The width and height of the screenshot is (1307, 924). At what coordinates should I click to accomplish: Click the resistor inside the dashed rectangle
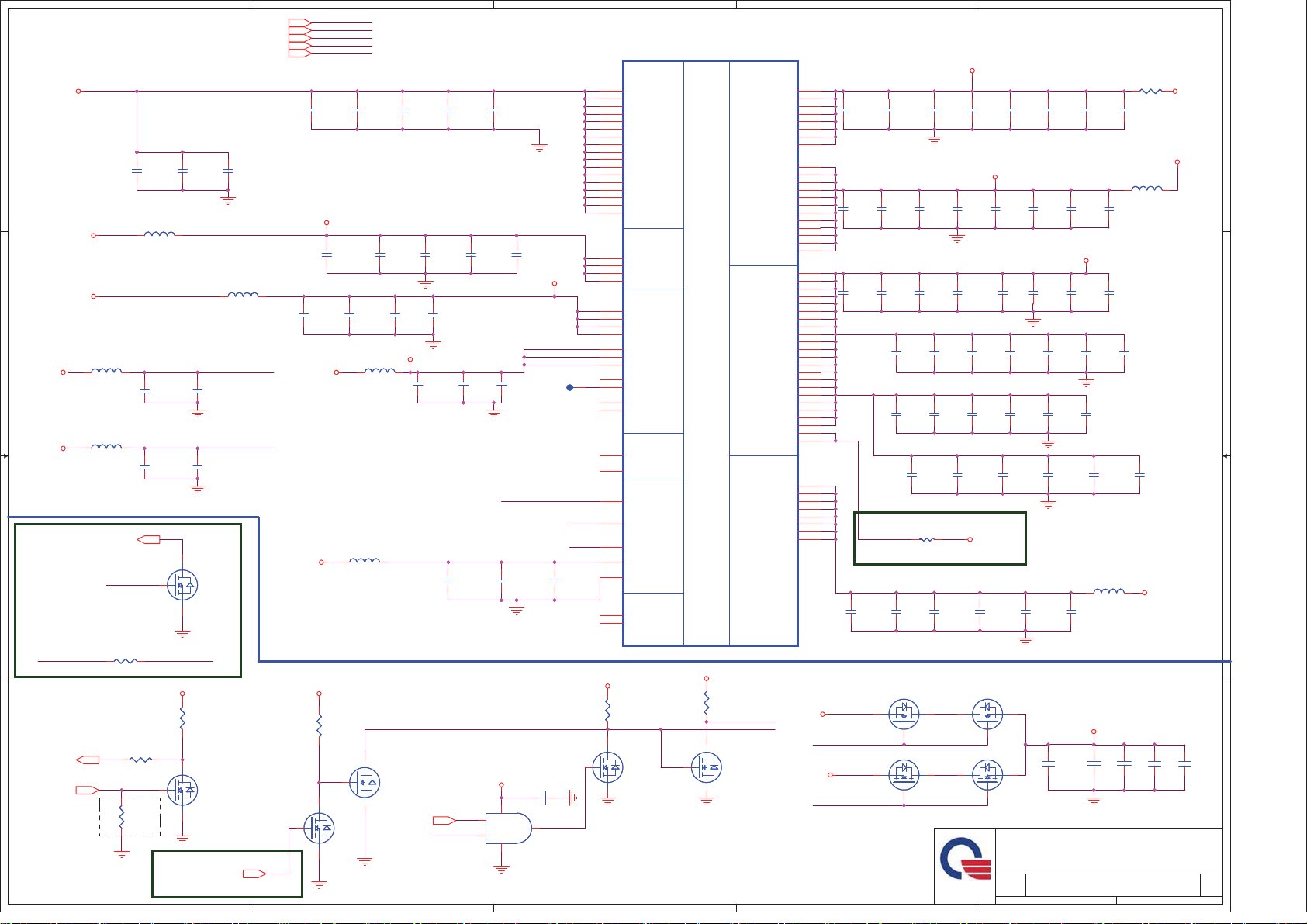(x=122, y=817)
